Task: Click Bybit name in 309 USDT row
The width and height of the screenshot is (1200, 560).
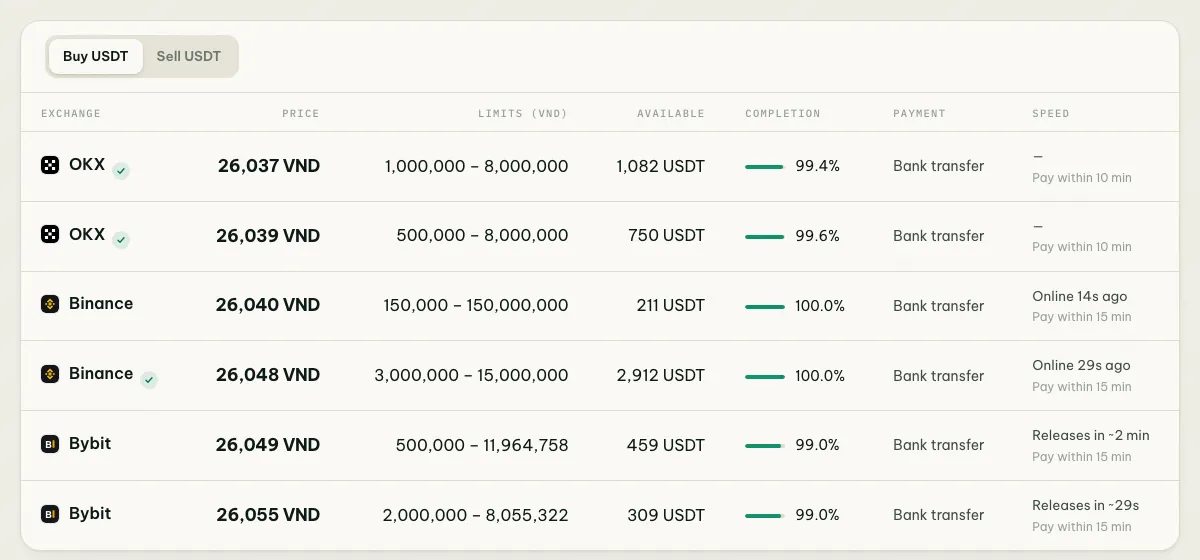Action: [x=90, y=513]
